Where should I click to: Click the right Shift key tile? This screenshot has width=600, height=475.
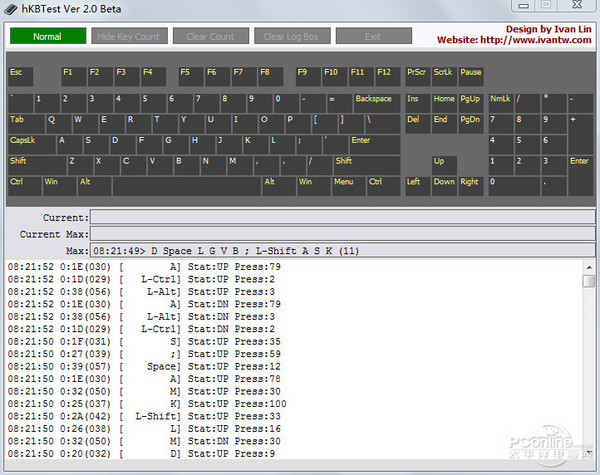367,165
